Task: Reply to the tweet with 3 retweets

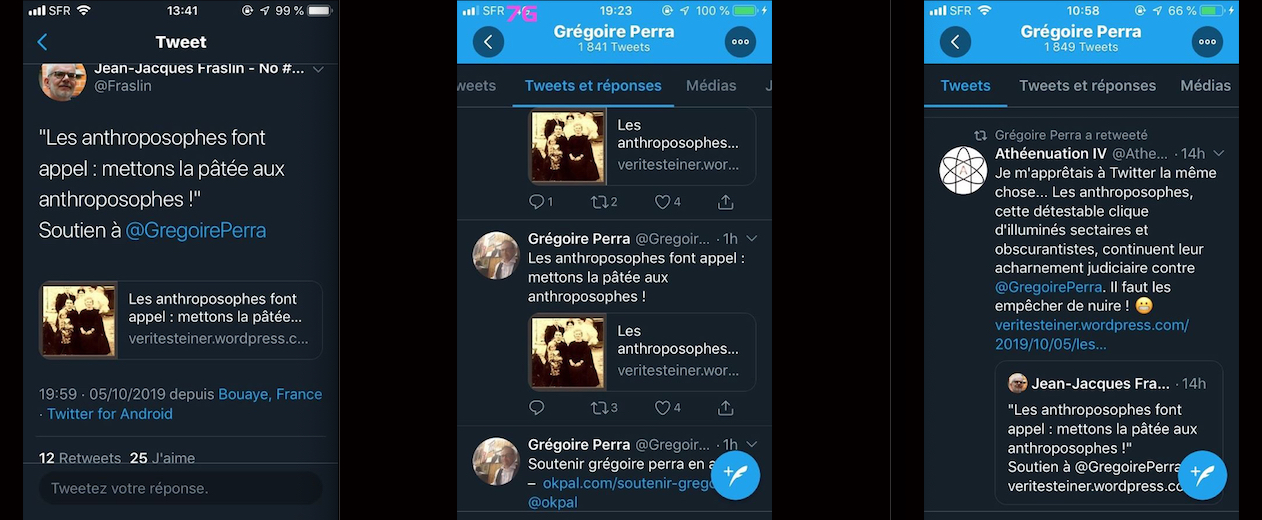Action: click(537, 407)
